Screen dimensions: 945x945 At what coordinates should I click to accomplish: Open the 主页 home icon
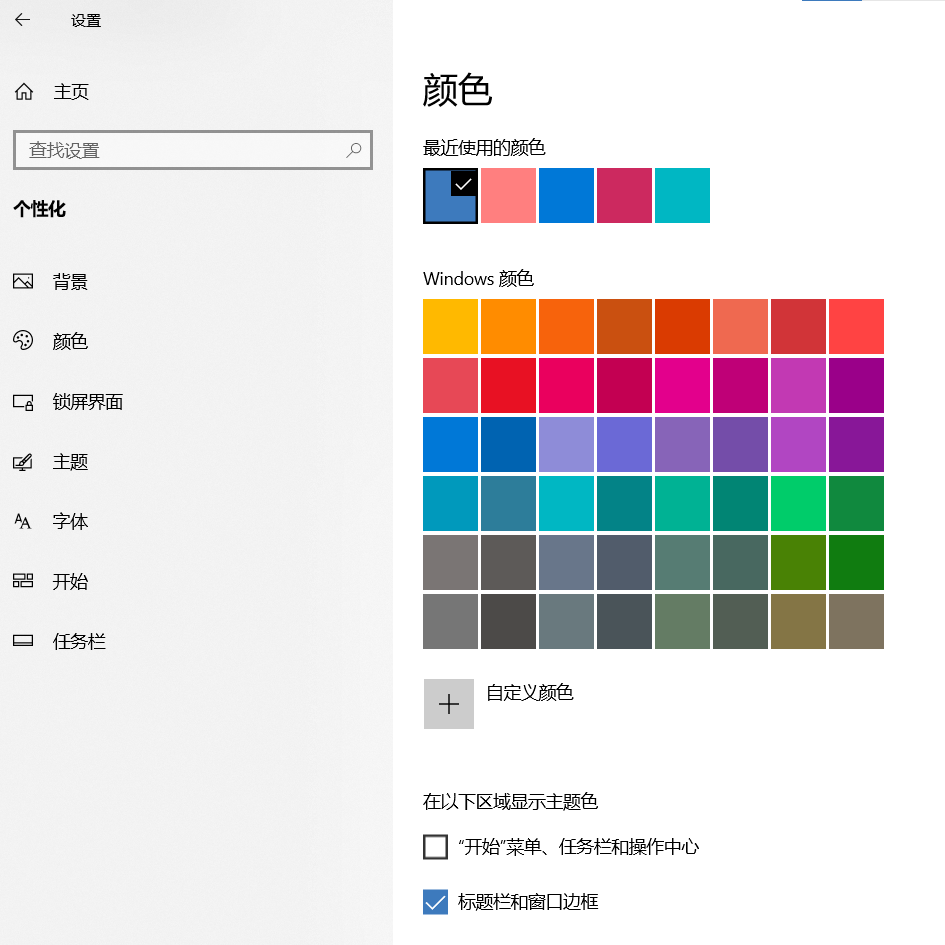(24, 92)
